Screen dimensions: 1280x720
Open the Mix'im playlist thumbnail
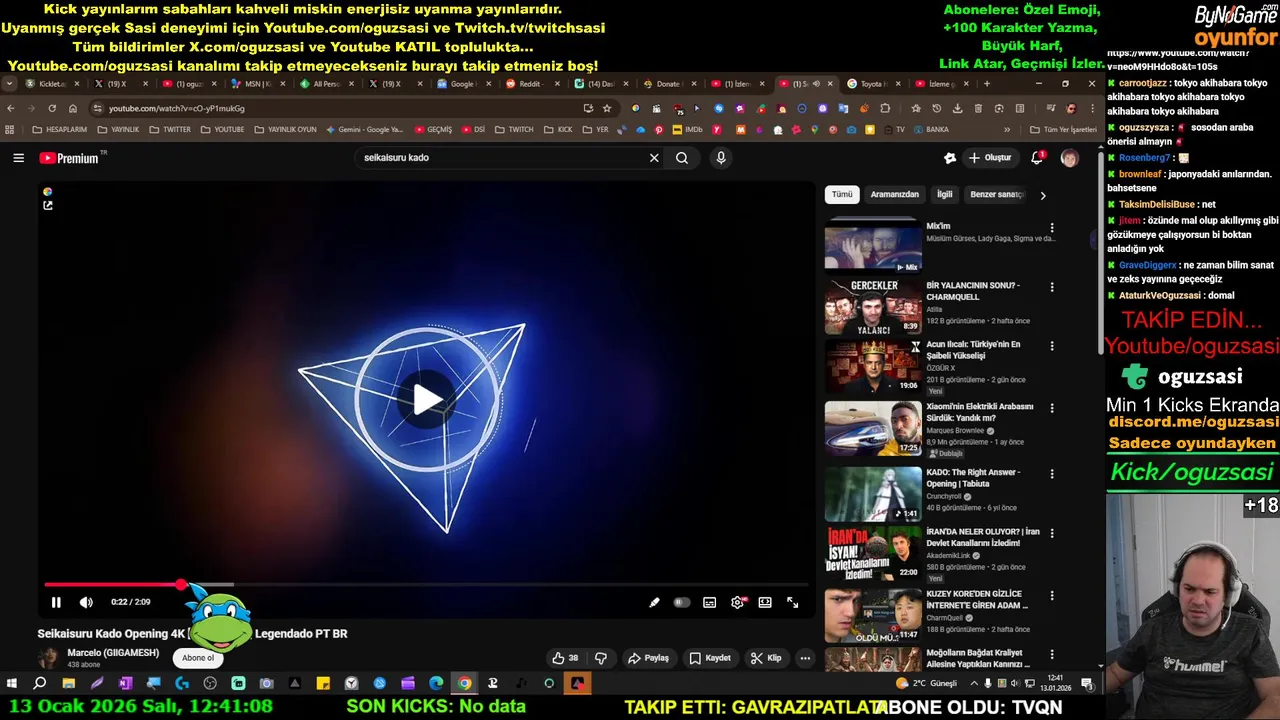[x=873, y=247]
